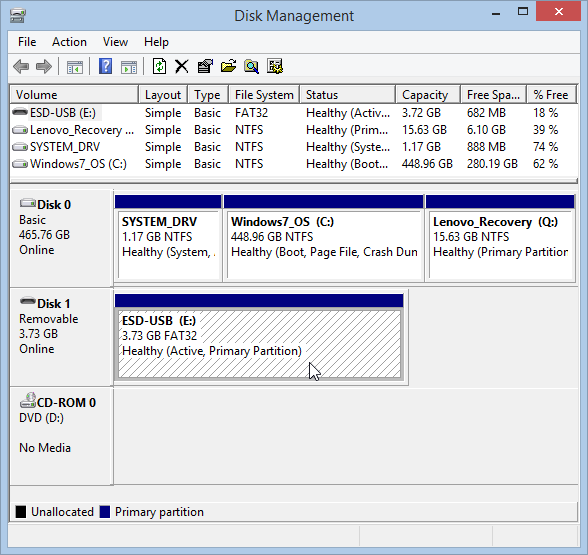588x555 pixels.
Task: Sort by the Volume column header
Action: [x=74, y=94]
